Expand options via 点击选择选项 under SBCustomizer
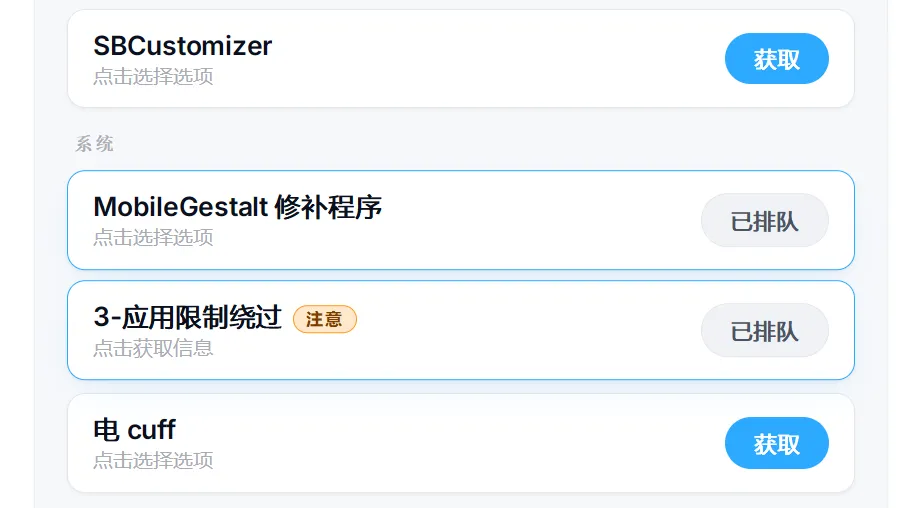Screen dimensions: 918x508 pos(153,77)
